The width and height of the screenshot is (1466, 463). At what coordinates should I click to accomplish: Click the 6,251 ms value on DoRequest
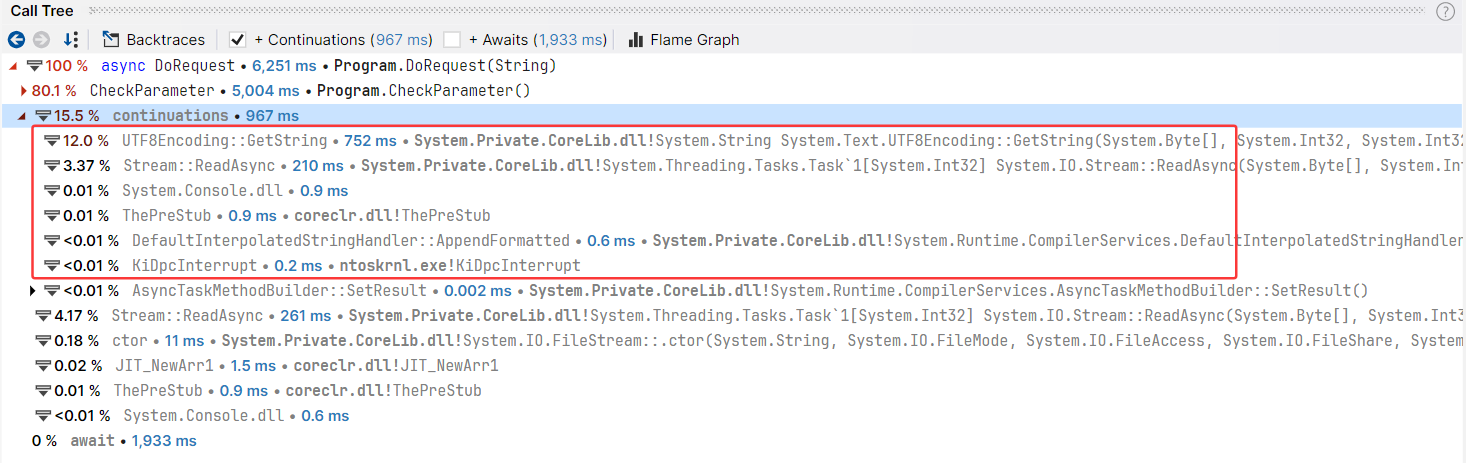[284, 66]
